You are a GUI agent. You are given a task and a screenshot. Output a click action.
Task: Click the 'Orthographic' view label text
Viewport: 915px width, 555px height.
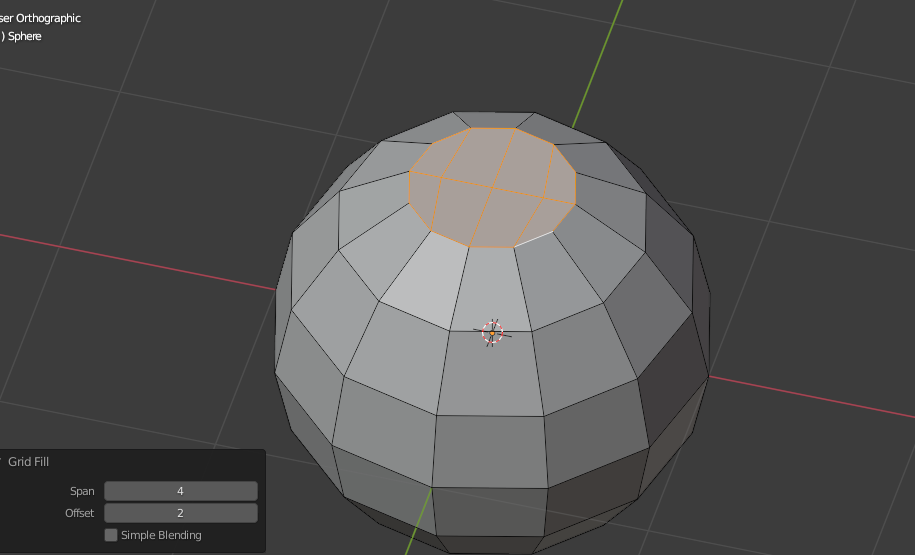[48, 18]
